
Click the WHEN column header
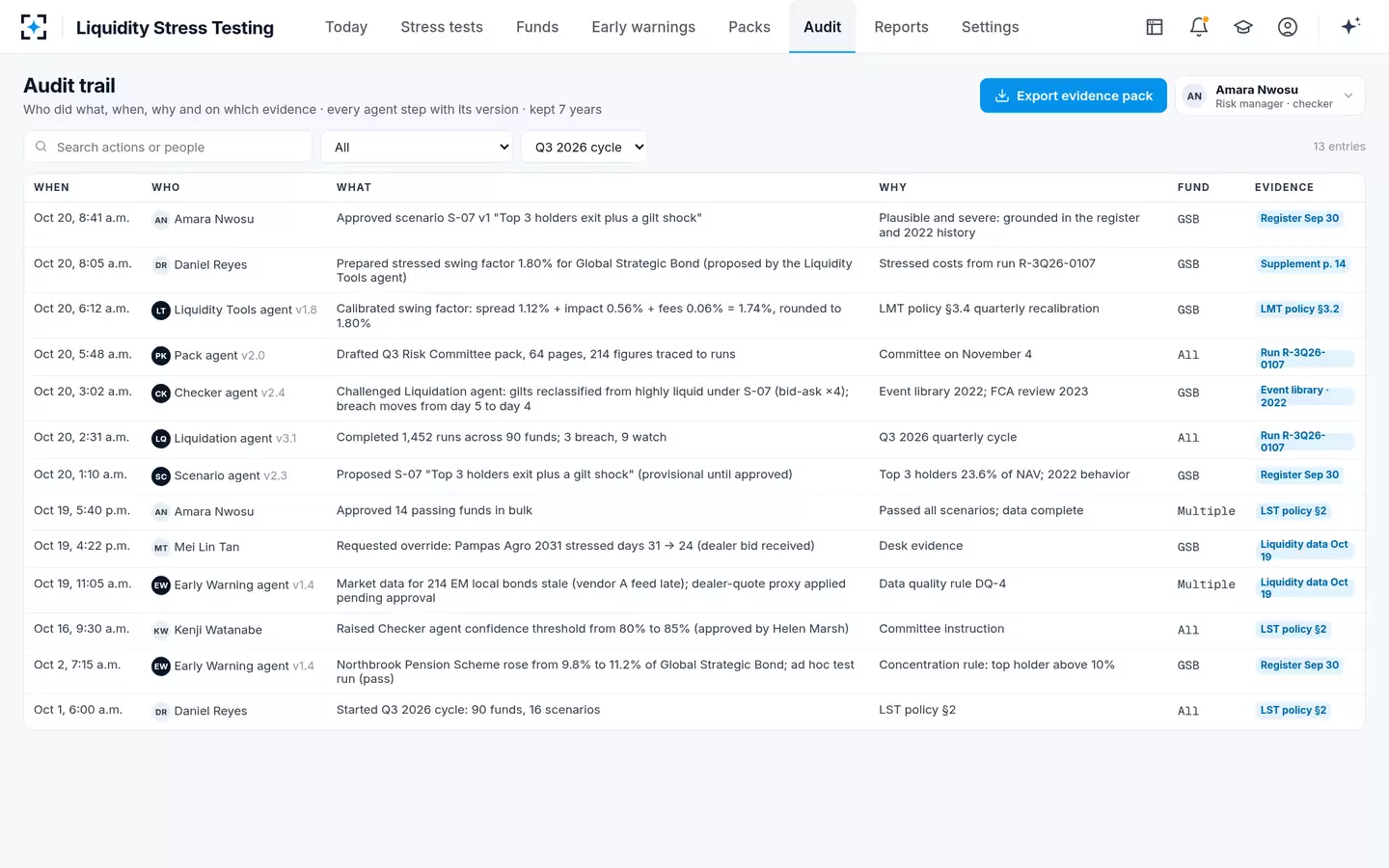51,187
